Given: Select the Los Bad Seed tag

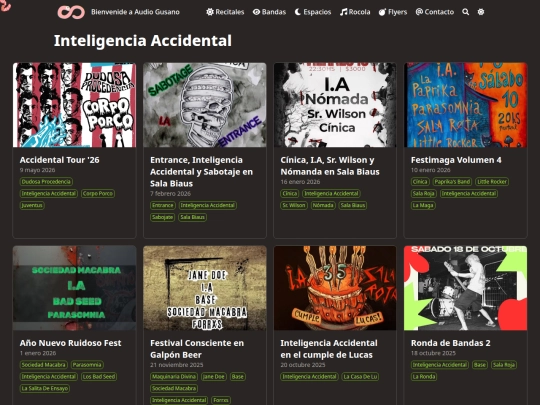Looking at the screenshot, I should (x=99, y=376).
